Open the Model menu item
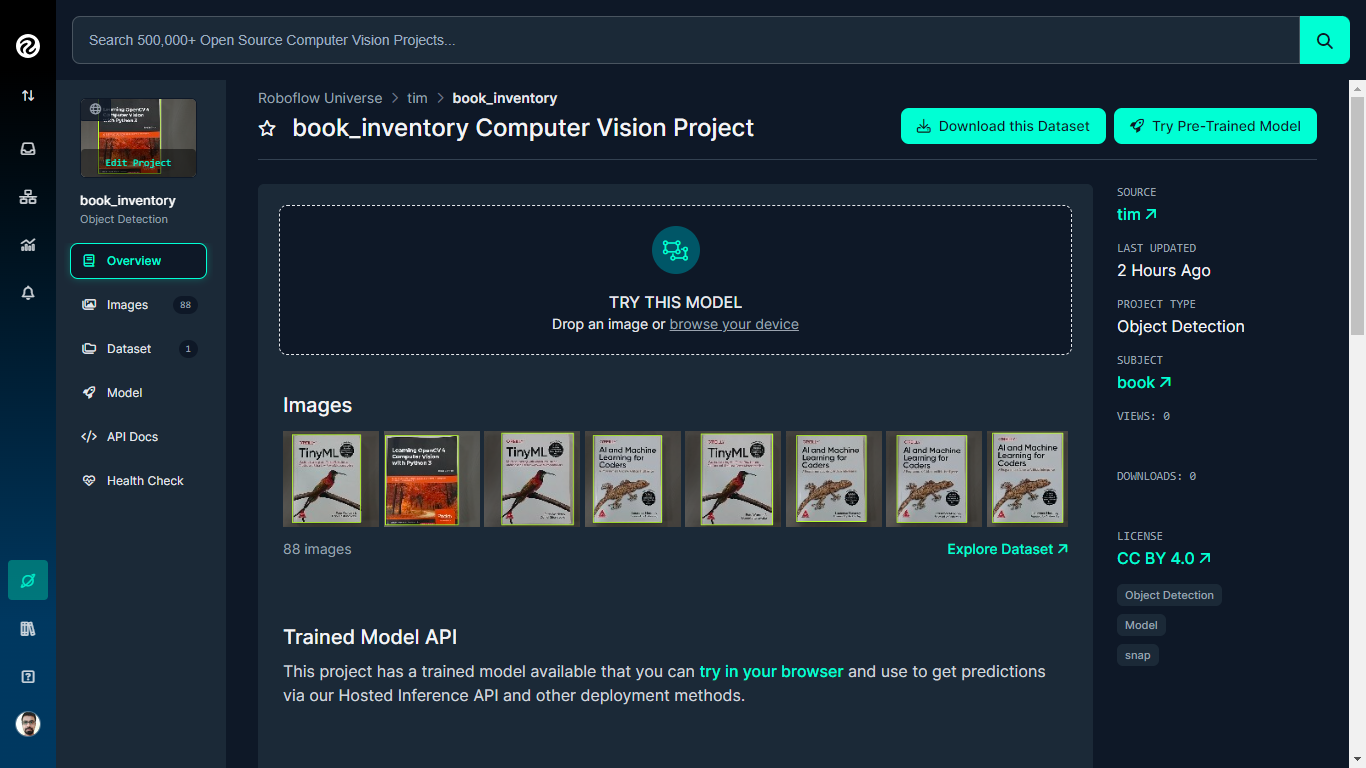1366x768 pixels. pyautogui.click(x=138, y=393)
